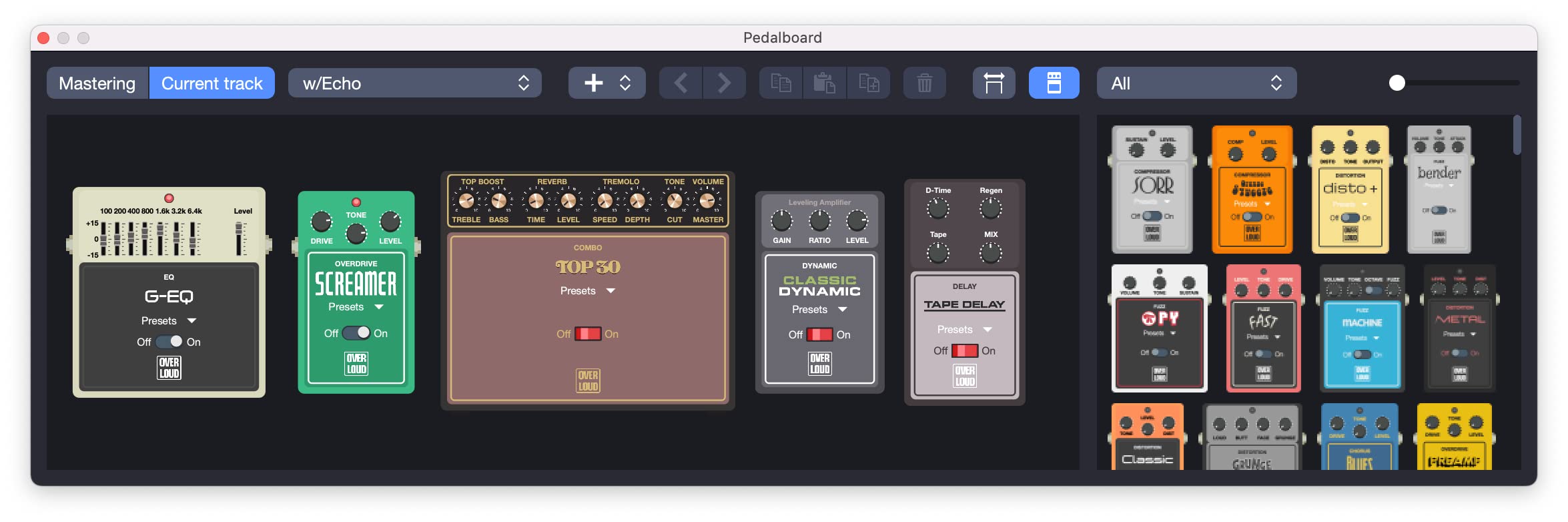This screenshot has width=1568, height=522.
Task: Click the fit-width arrows icon
Action: (x=994, y=83)
